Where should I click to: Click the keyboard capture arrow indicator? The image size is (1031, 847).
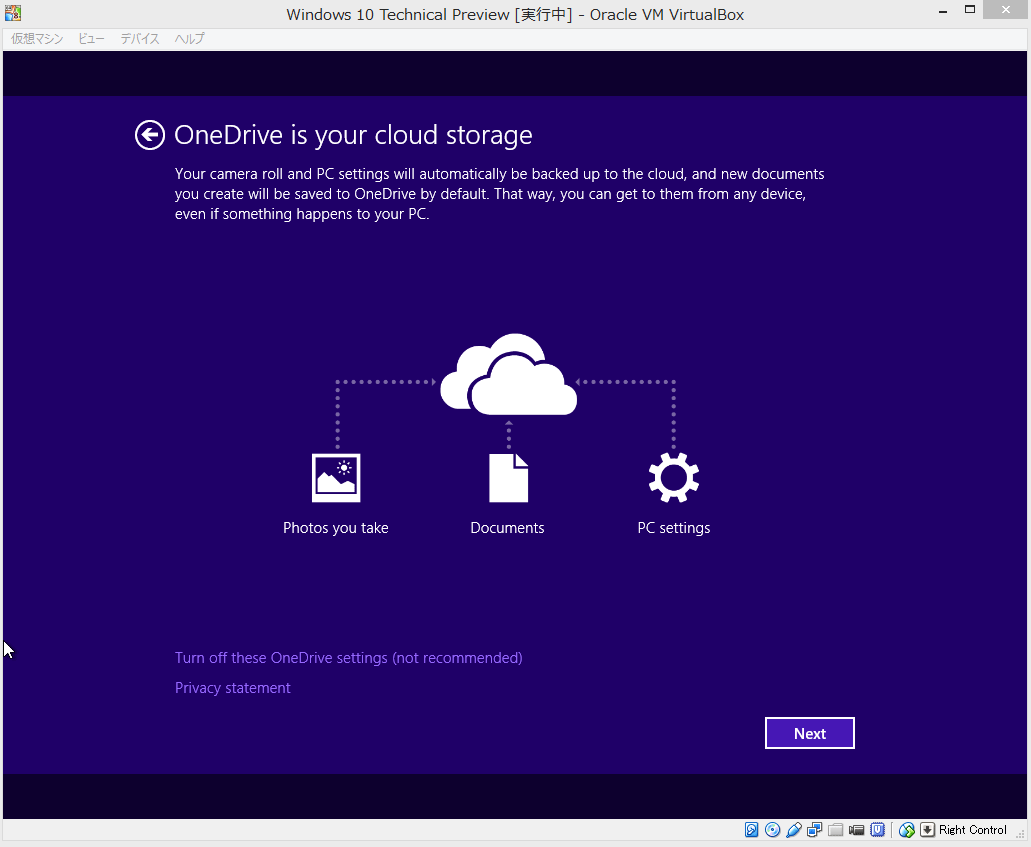tap(927, 830)
